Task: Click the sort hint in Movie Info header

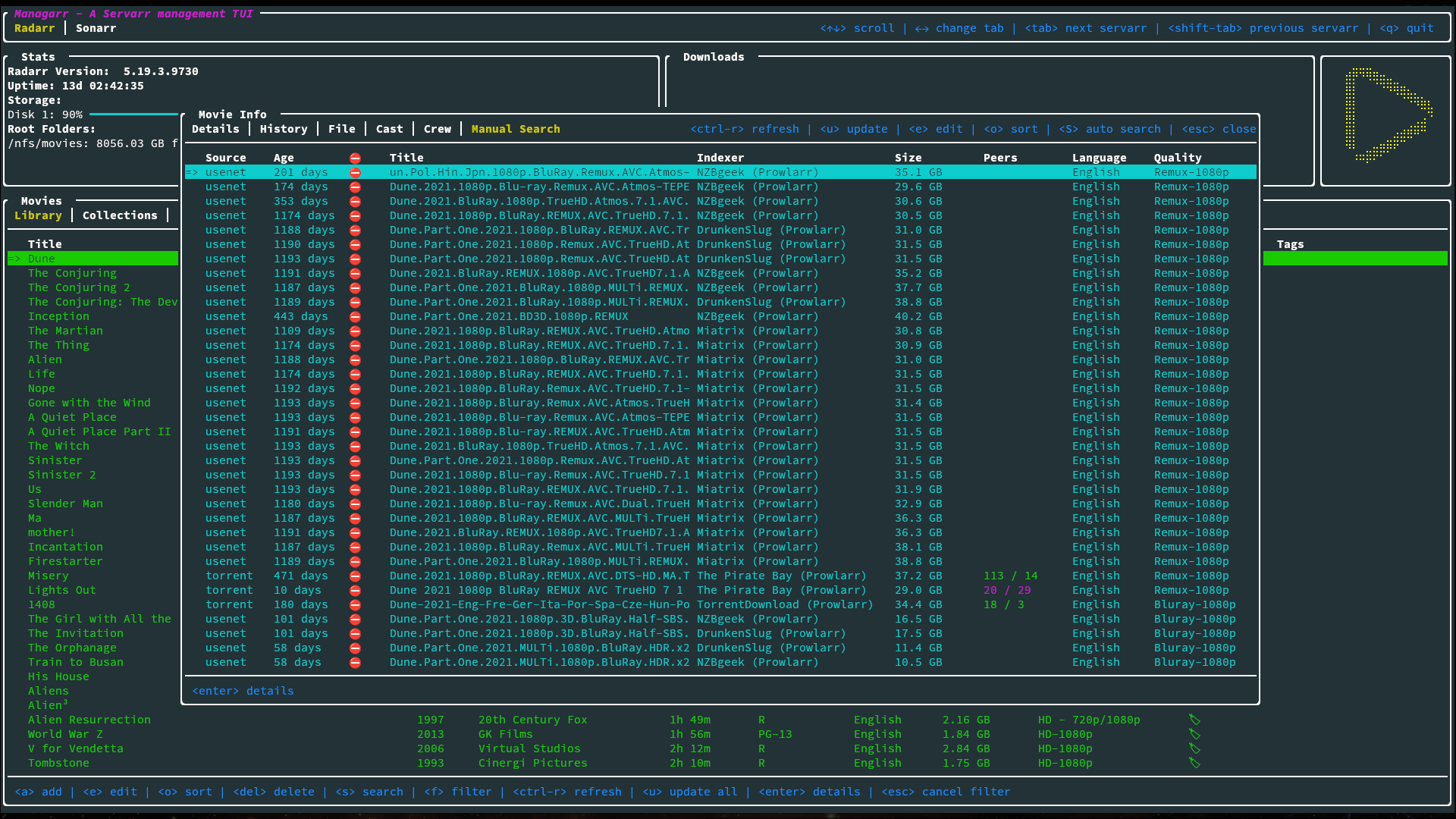Action: click(x=1010, y=129)
